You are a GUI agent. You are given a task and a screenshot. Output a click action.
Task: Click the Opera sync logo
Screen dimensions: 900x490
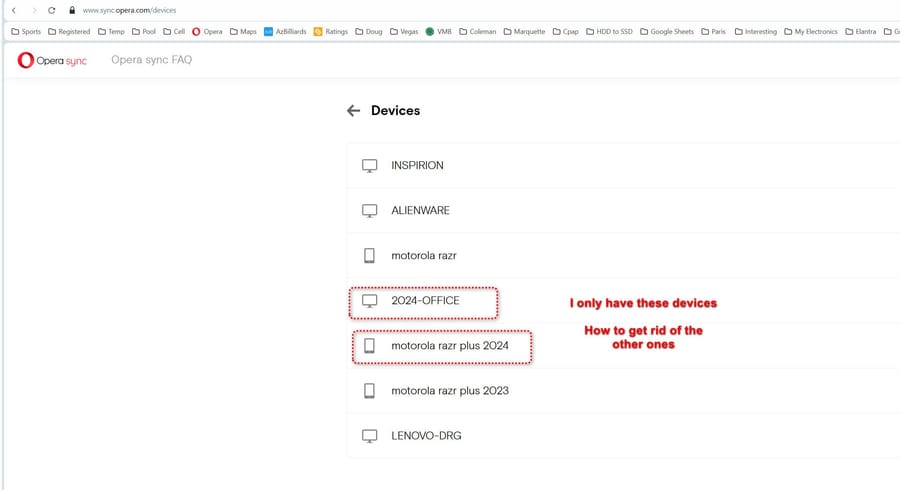[52, 60]
